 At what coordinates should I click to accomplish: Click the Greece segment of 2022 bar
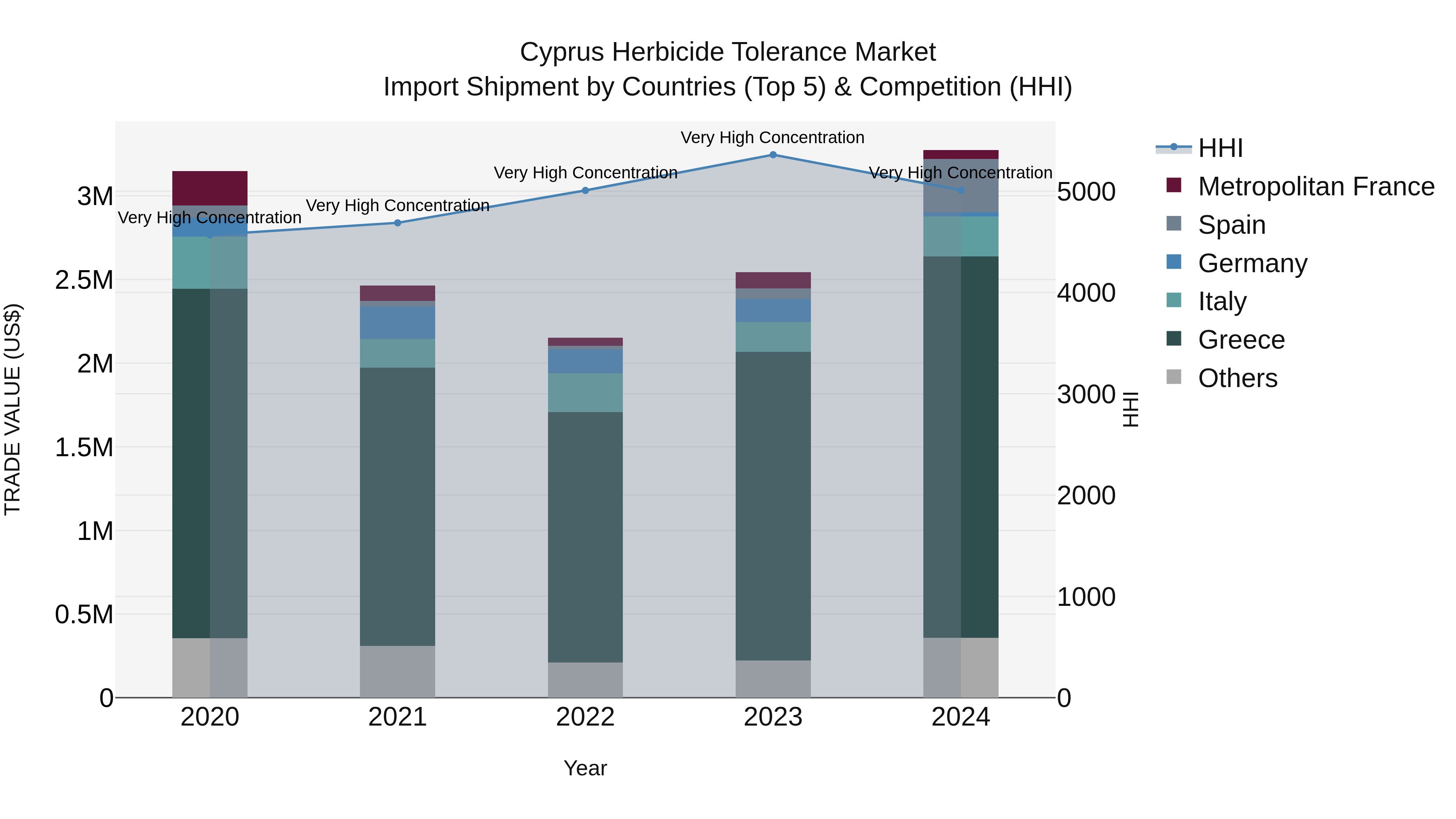click(x=586, y=538)
